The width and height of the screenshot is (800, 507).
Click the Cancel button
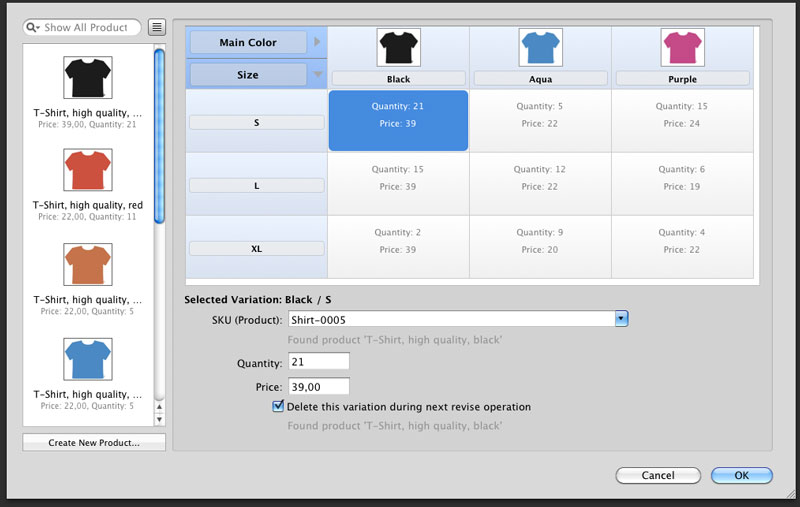[x=658, y=475]
